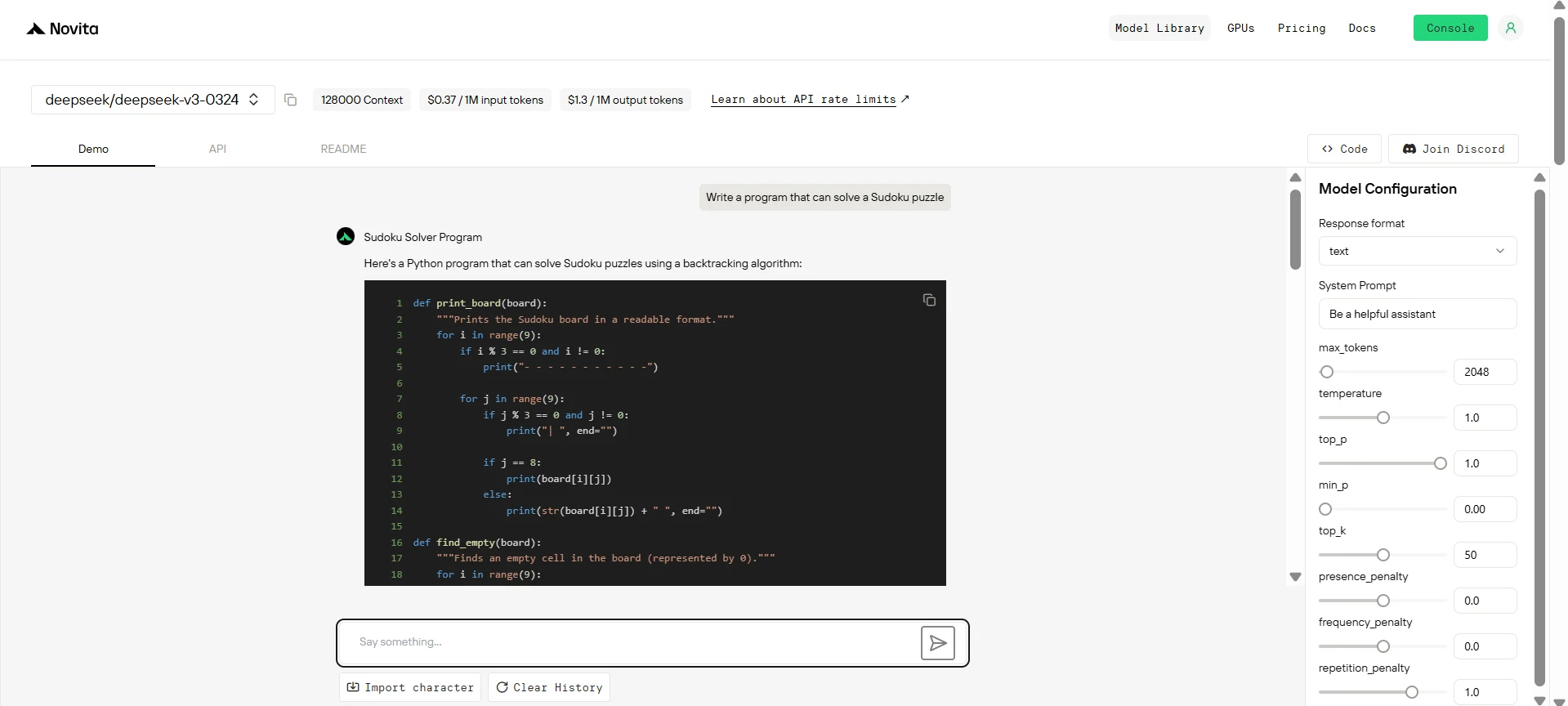Click the top_p slider handle
This screenshot has width=1568, height=706.
[1441, 463]
